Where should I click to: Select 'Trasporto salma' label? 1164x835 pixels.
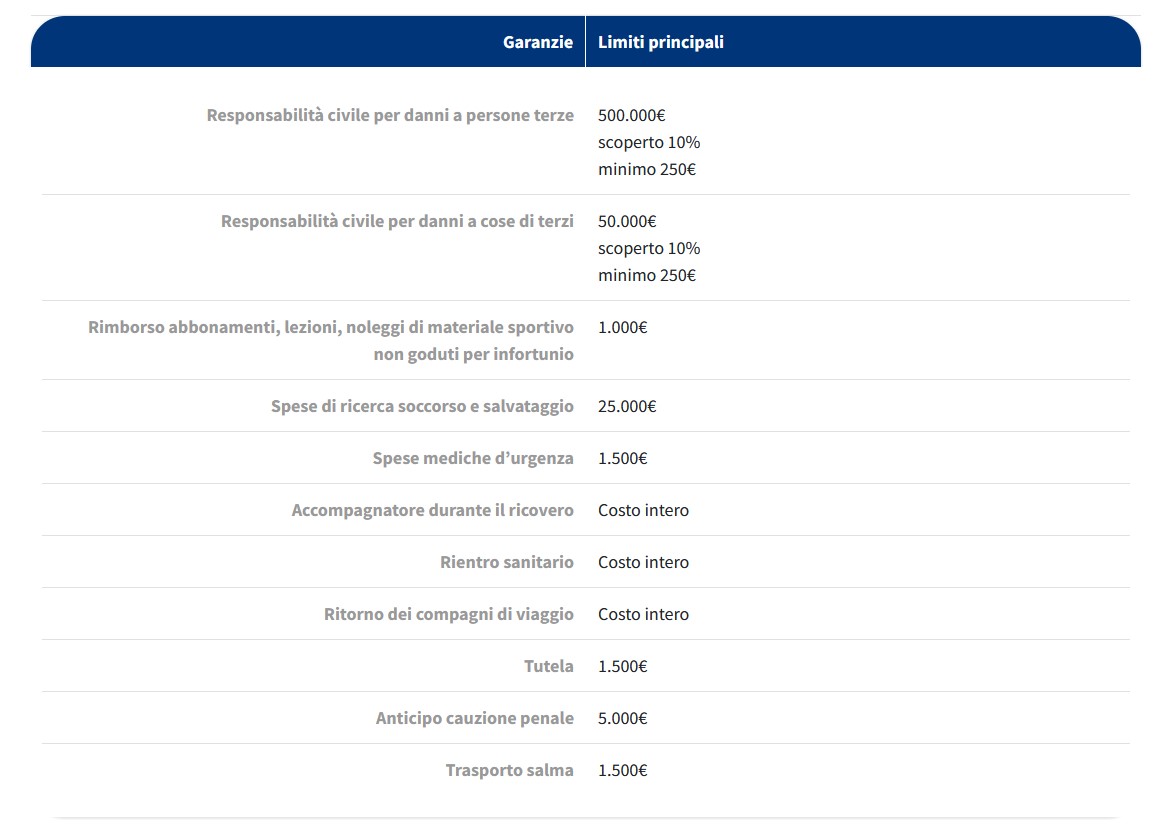click(509, 770)
